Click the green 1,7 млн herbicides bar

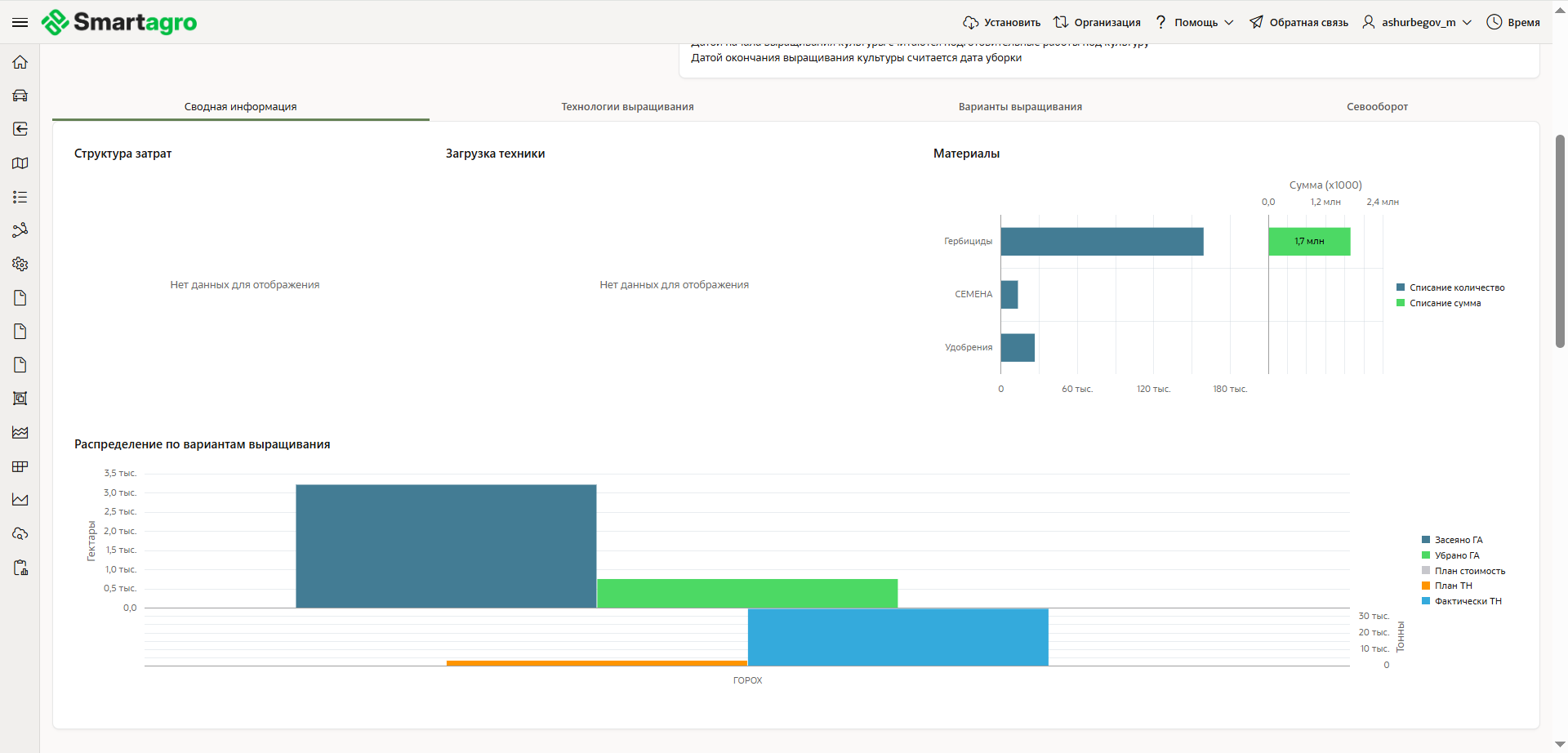[x=1308, y=242]
